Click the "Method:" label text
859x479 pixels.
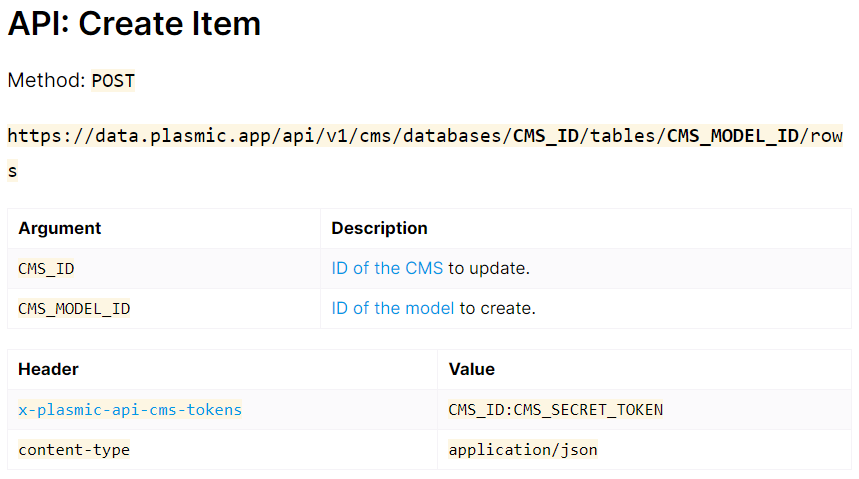(x=46, y=81)
